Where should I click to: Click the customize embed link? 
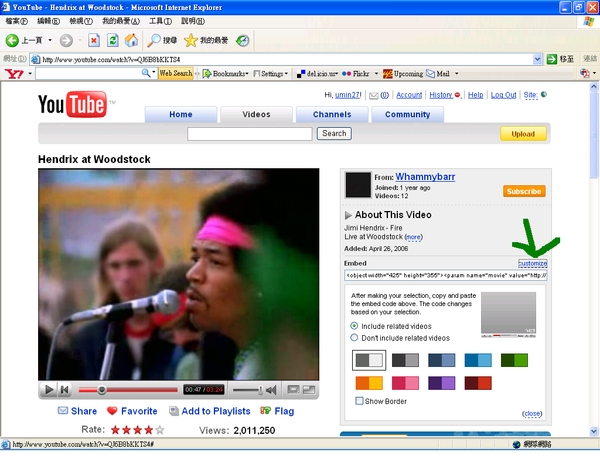(x=533, y=263)
